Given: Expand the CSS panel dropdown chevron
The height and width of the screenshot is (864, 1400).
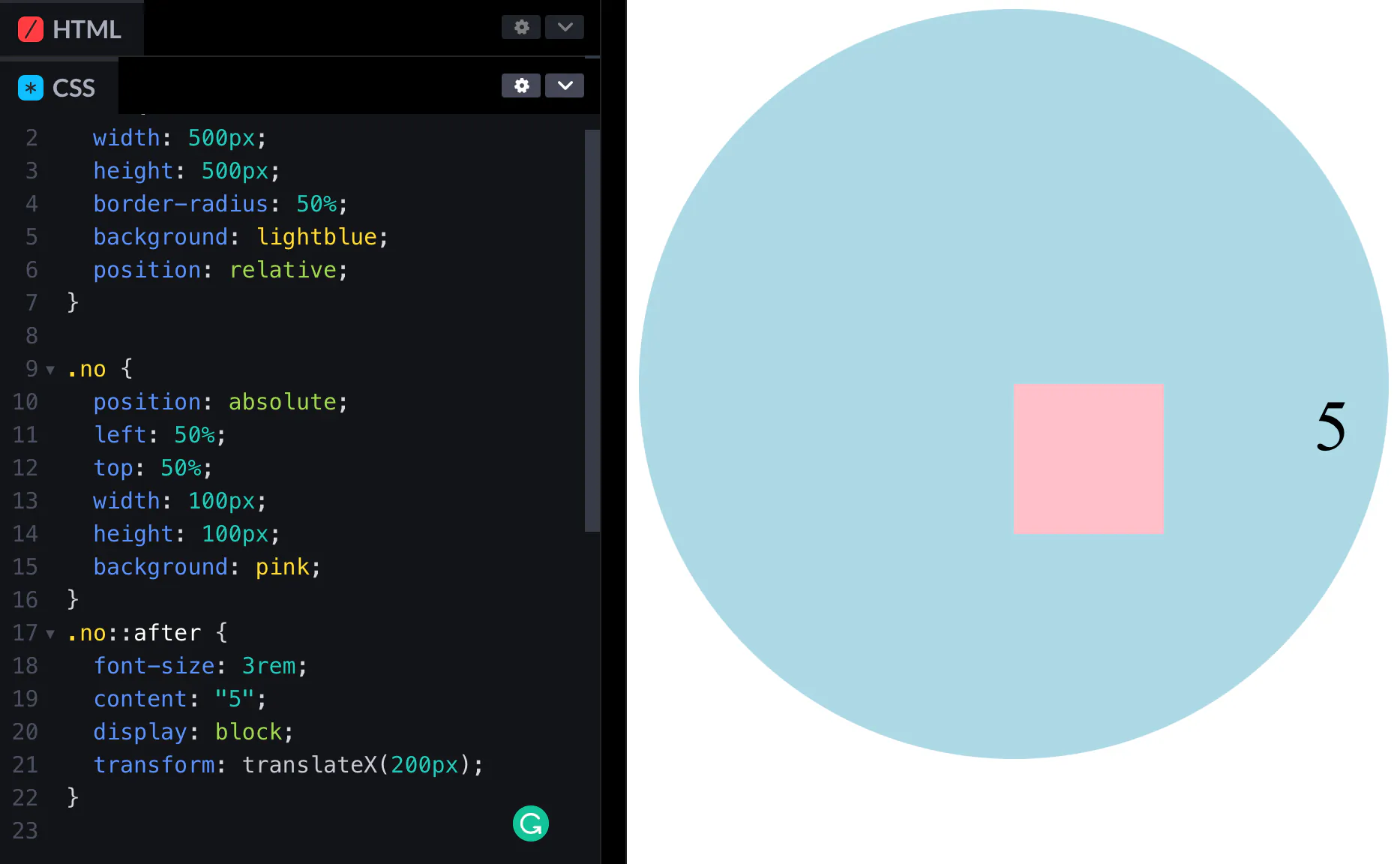Looking at the screenshot, I should coord(565,85).
